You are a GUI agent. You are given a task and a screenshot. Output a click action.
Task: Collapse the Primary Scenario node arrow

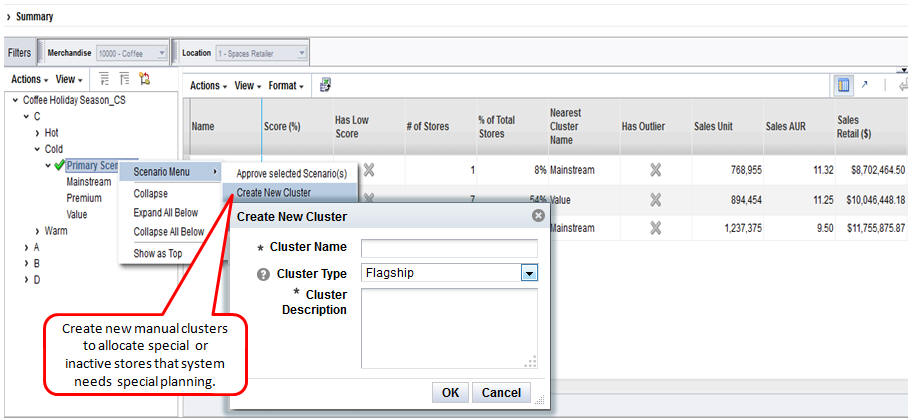48,166
